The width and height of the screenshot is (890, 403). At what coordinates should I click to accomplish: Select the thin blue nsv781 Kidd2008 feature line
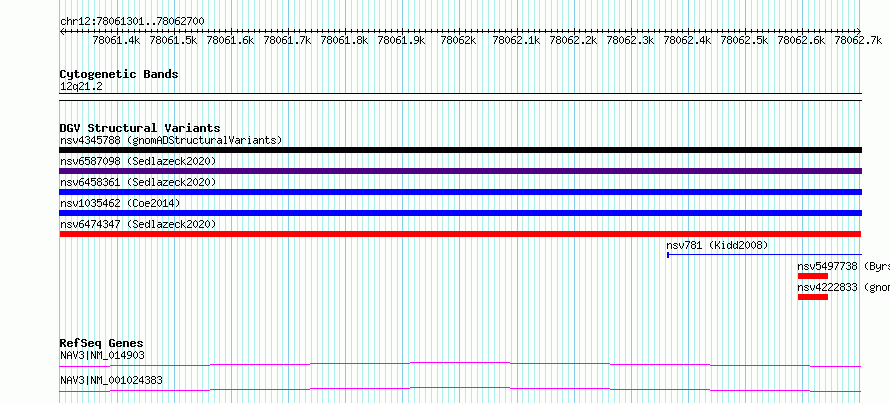tap(764, 255)
